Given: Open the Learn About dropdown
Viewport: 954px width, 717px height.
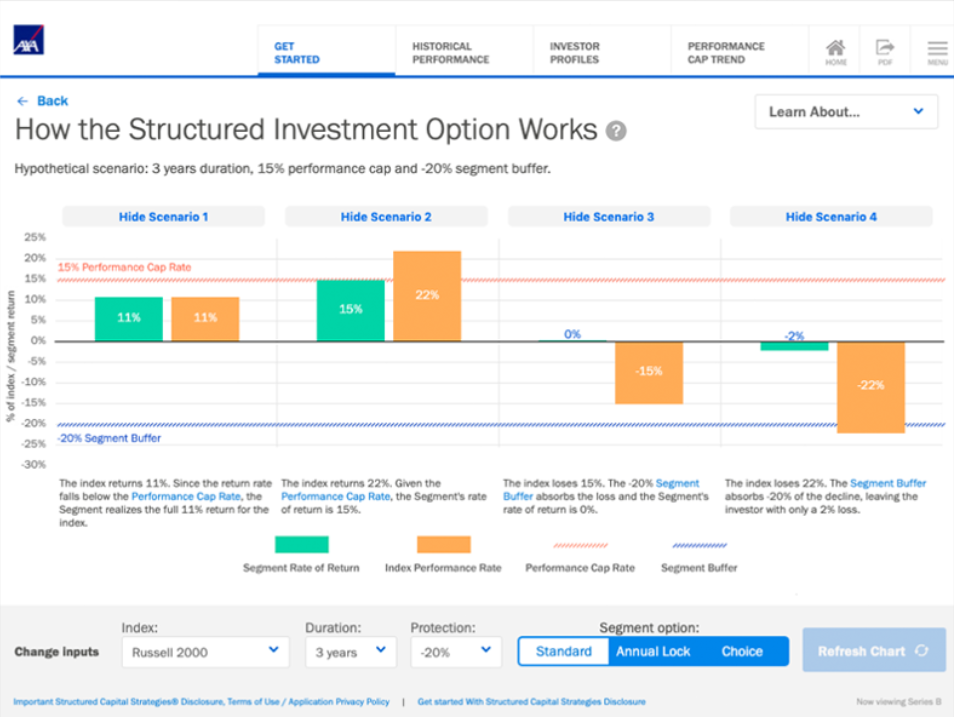Looking at the screenshot, I should [x=846, y=112].
